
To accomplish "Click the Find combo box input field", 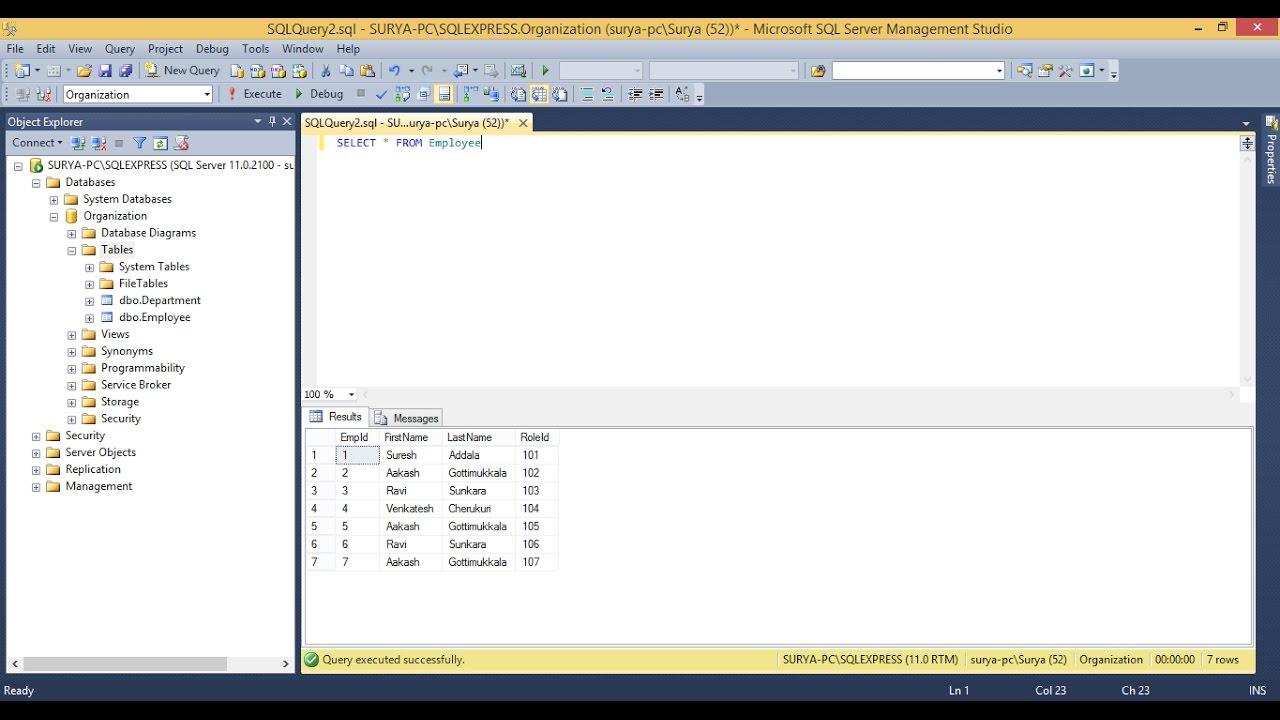I will coord(913,71).
